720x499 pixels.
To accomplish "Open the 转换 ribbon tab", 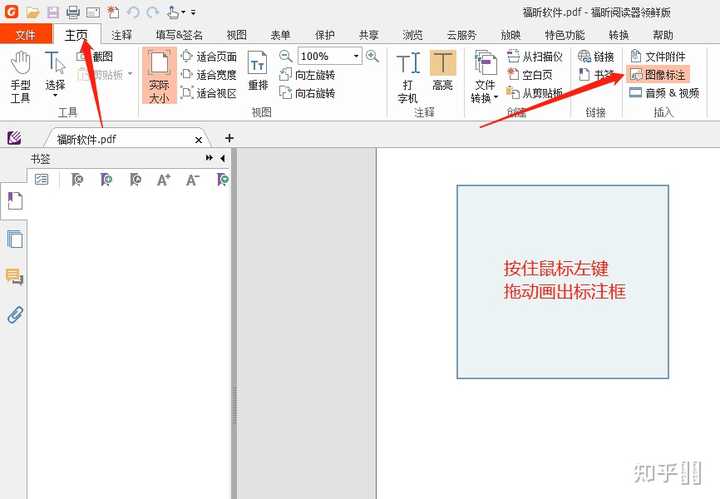I will pyautogui.click(x=619, y=35).
